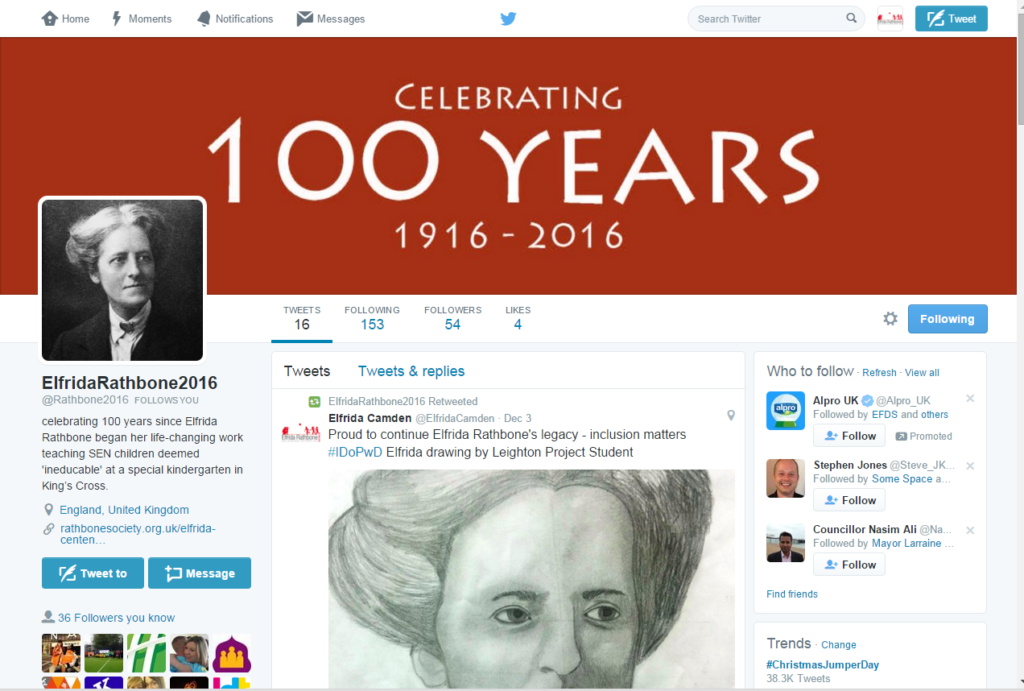The image size is (1024, 691).
Task: Open Notifications from the bell icon
Action: (235, 18)
